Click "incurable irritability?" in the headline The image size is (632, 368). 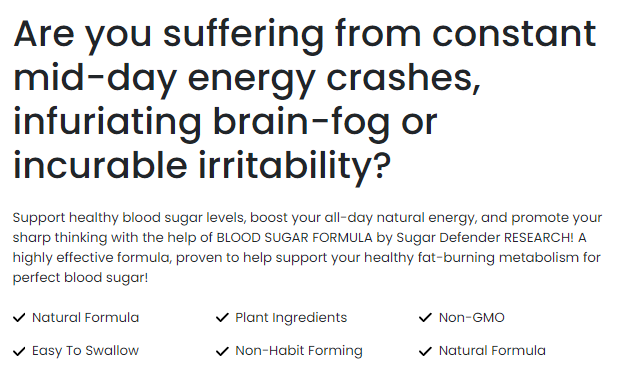coord(202,166)
